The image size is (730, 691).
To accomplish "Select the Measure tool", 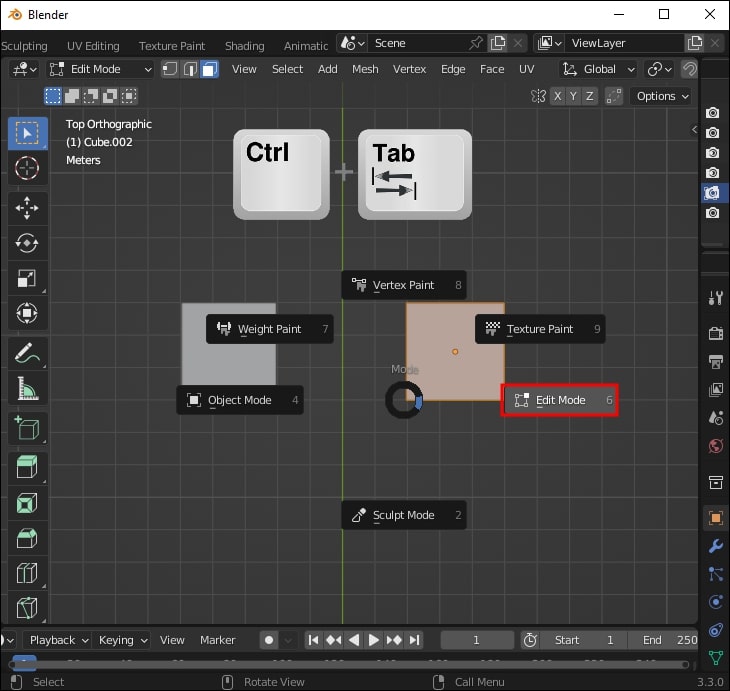I will coord(27,388).
